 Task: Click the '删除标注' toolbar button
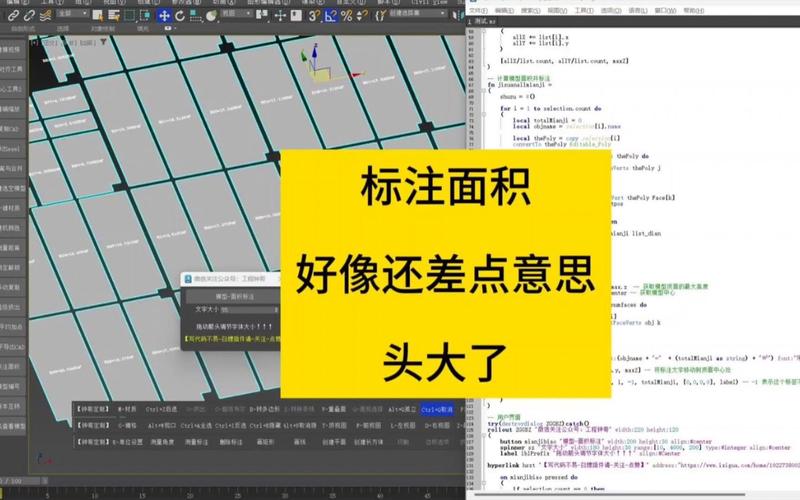point(231,442)
